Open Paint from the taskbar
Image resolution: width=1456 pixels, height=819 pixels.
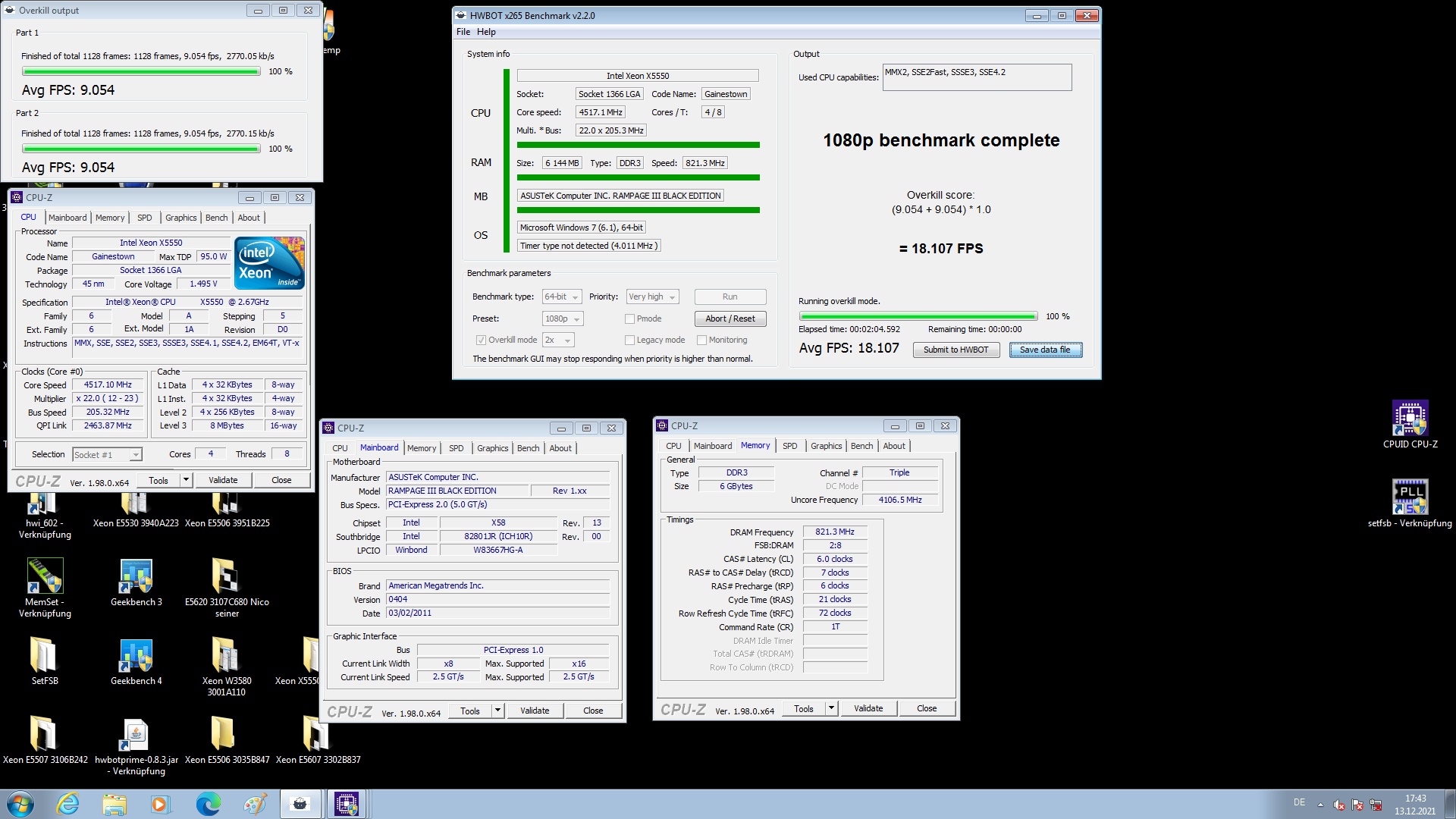pyautogui.click(x=255, y=804)
